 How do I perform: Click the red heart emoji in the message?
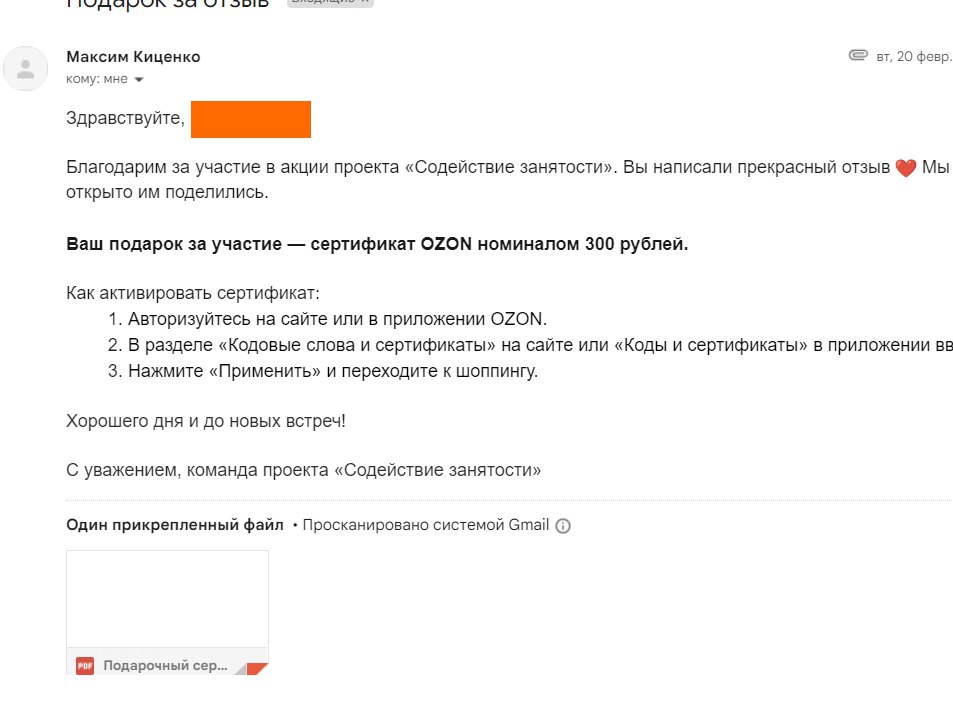pyautogui.click(x=906, y=168)
